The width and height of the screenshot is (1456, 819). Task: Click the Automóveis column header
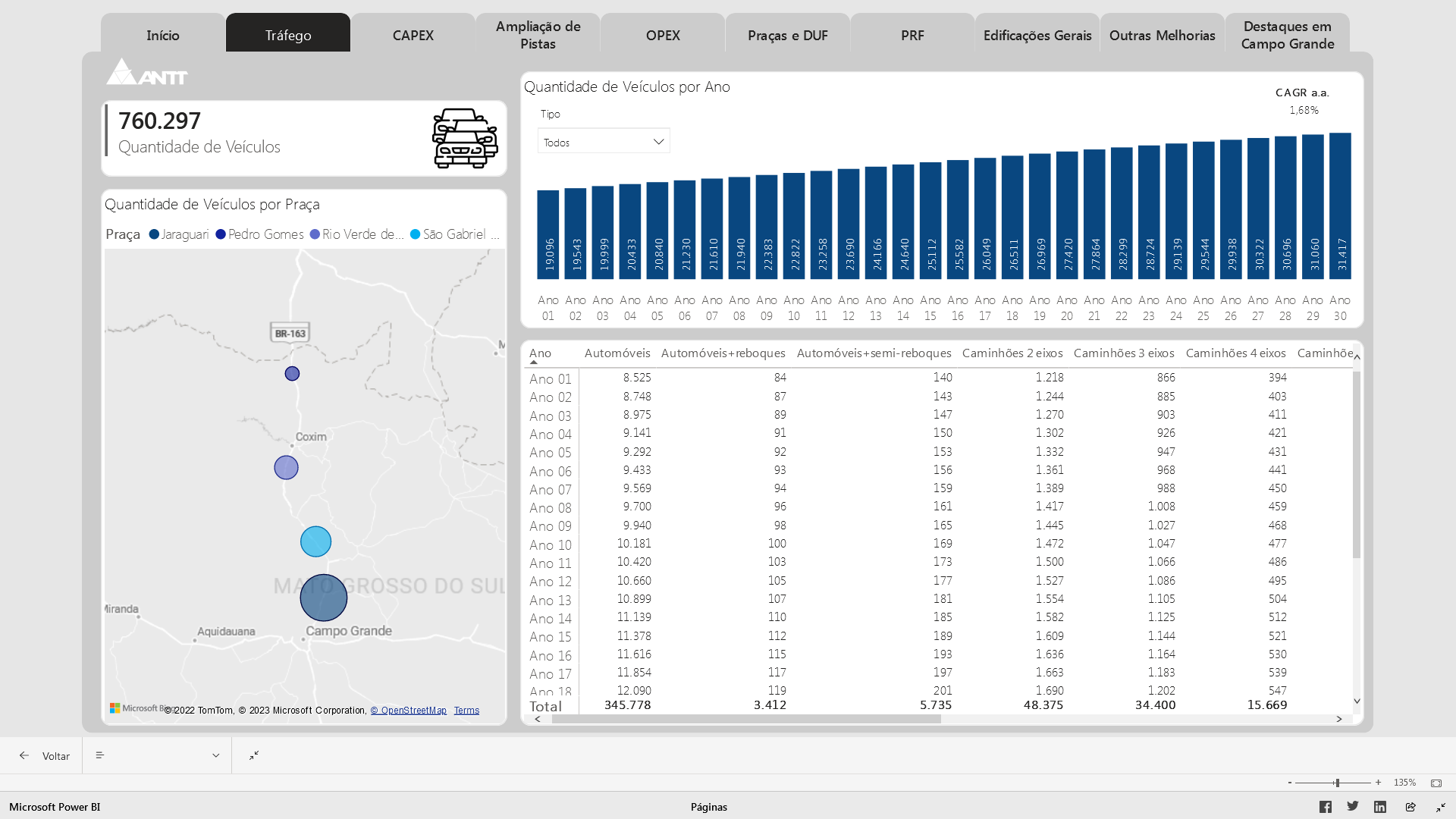tap(617, 353)
